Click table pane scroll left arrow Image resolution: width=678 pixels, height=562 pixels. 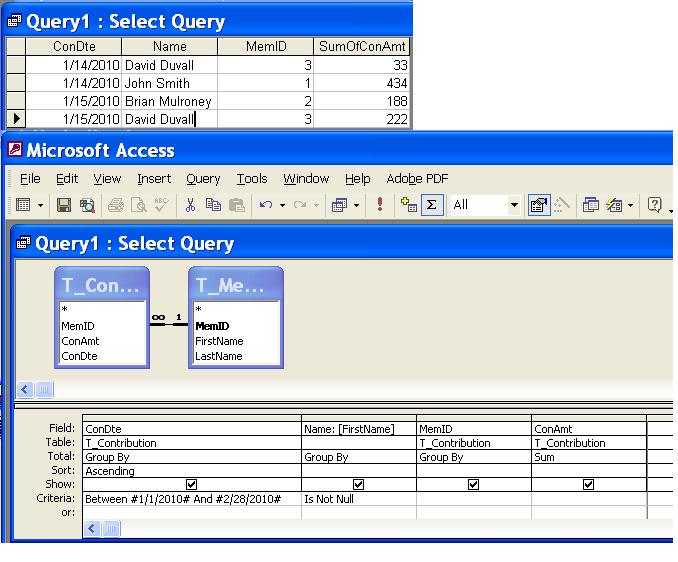pyautogui.click(x=25, y=390)
